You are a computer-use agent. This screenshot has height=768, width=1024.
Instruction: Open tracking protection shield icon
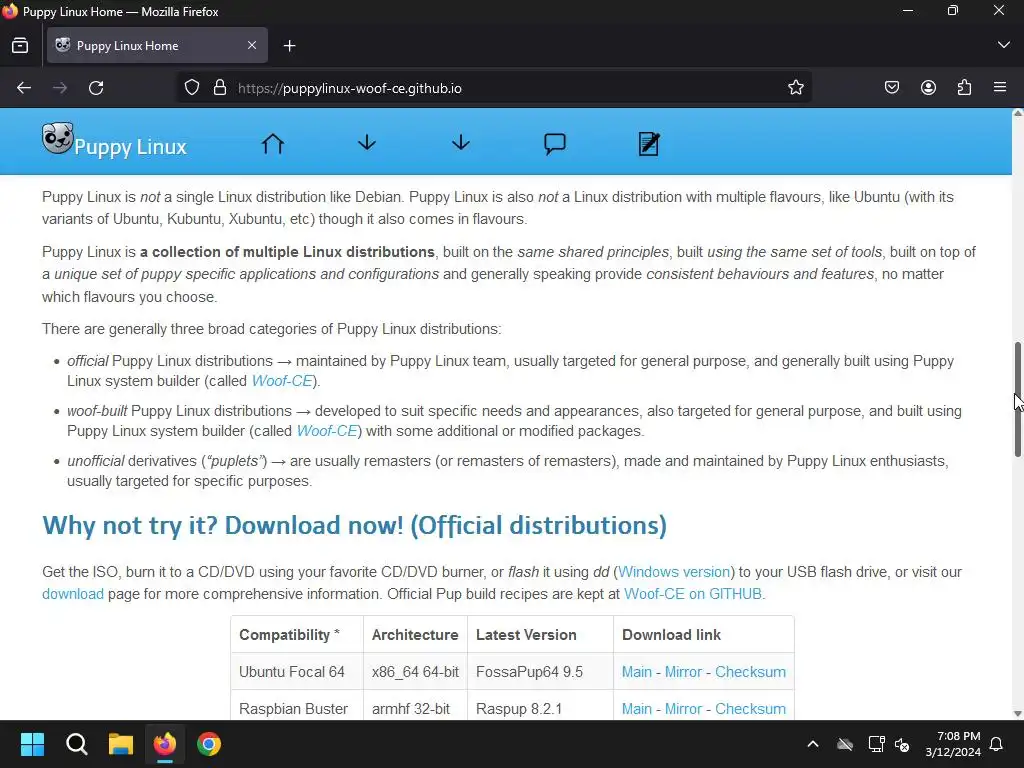191,88
